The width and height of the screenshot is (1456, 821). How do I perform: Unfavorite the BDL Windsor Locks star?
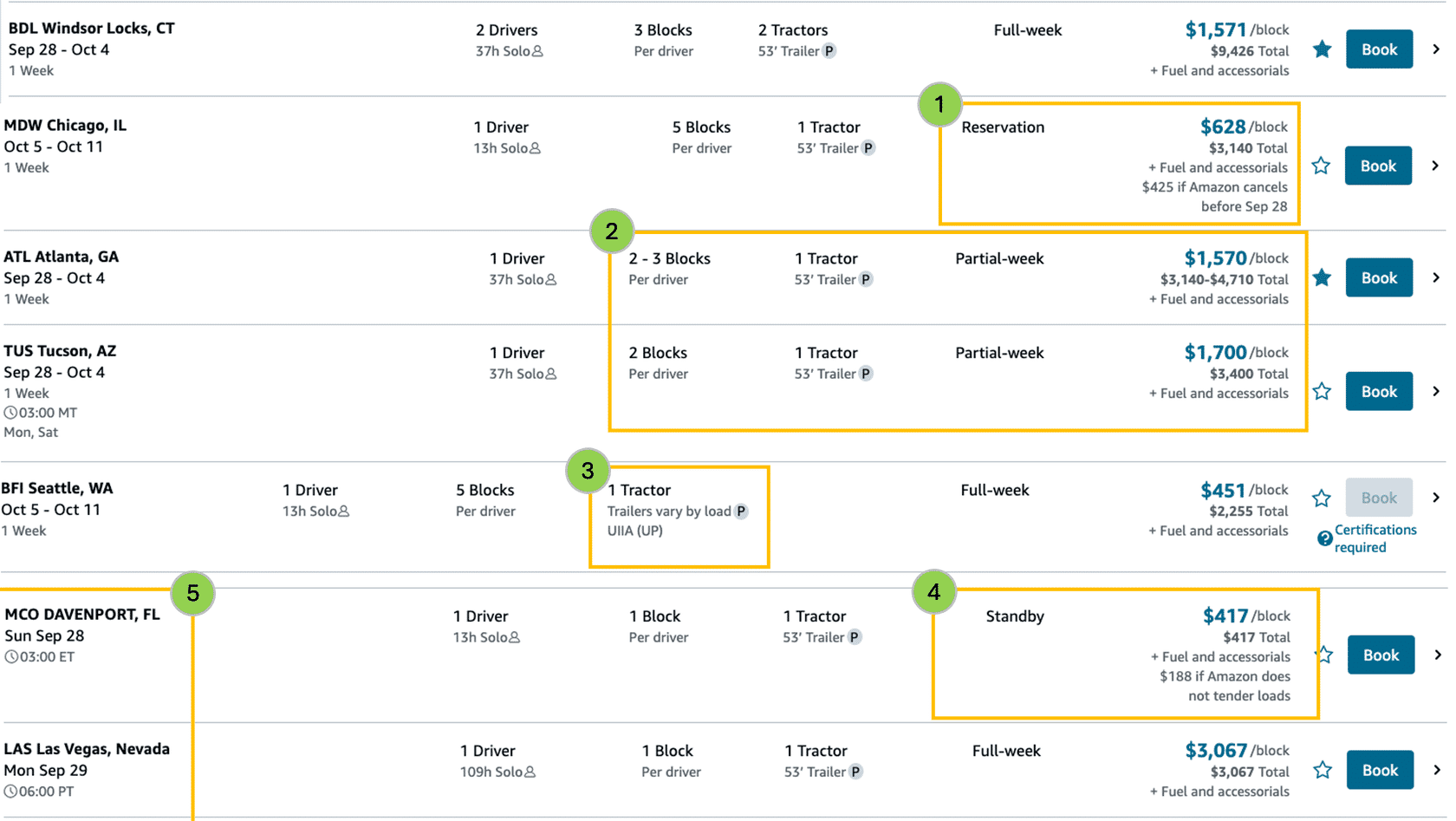1322,49
